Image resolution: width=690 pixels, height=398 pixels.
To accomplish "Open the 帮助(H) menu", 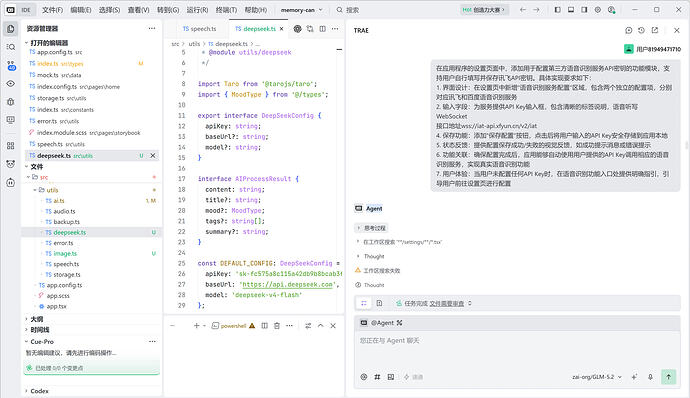I will click(x=256, y=10).
